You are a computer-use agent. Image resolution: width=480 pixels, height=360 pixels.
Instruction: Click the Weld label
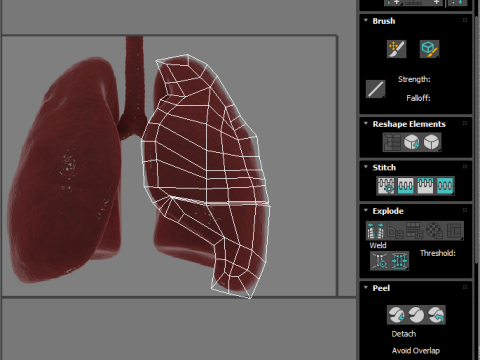click(378, 246)
